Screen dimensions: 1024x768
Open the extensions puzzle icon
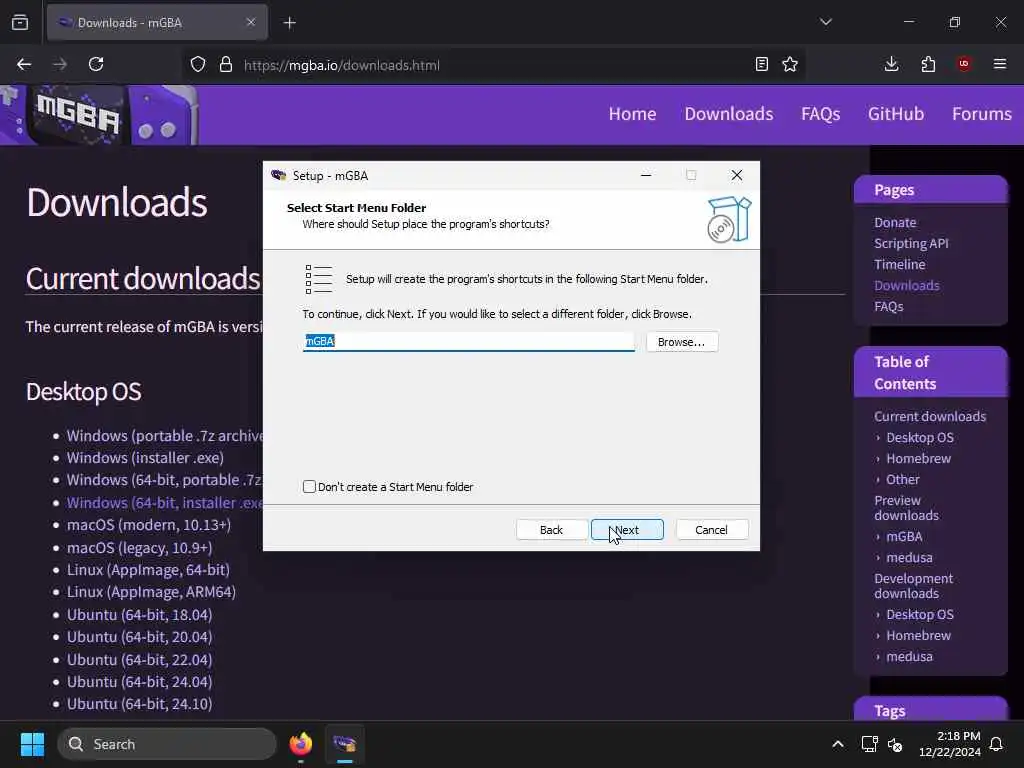928,64
